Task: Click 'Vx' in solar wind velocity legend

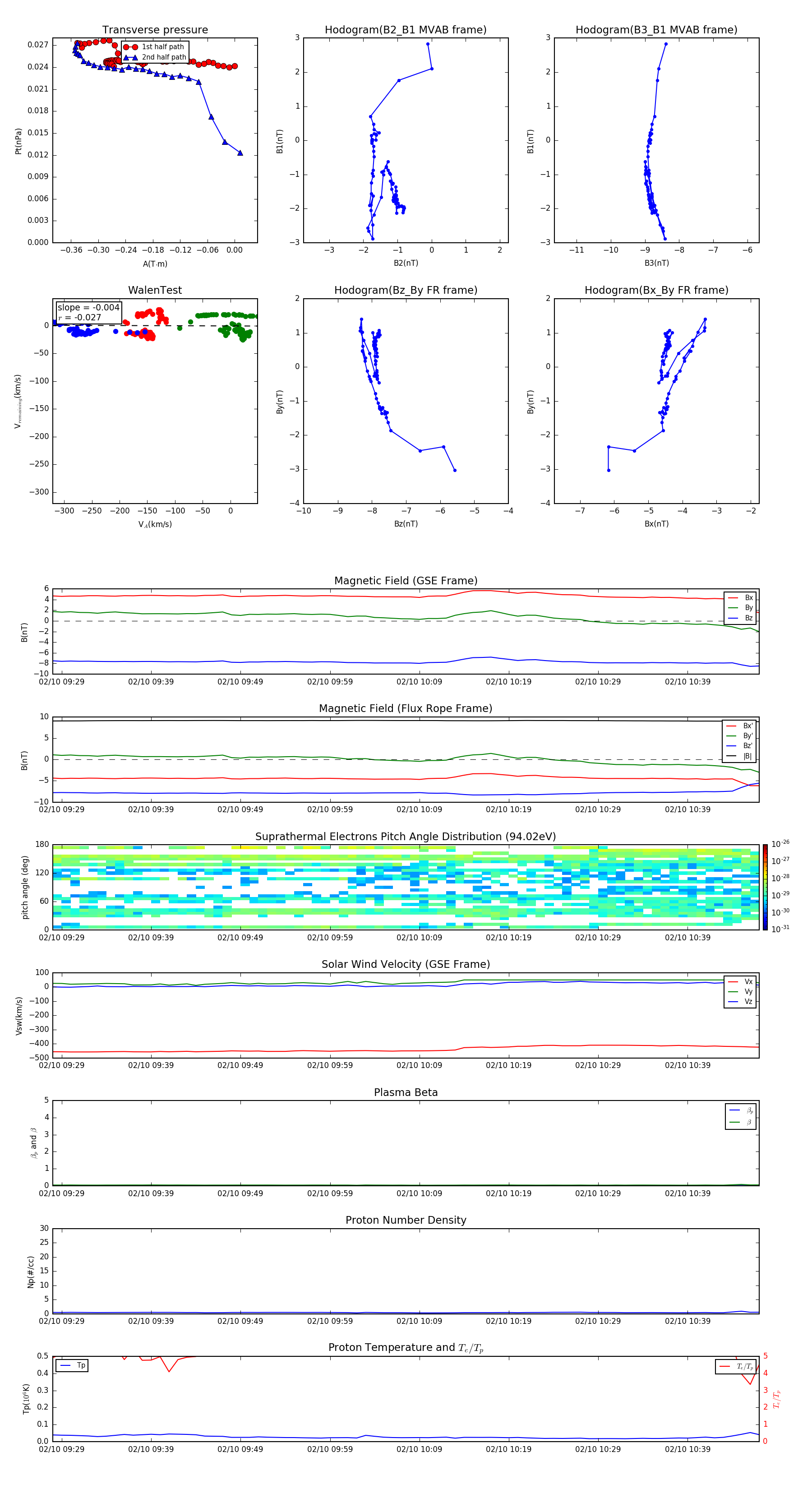Action: click(748, 981)
